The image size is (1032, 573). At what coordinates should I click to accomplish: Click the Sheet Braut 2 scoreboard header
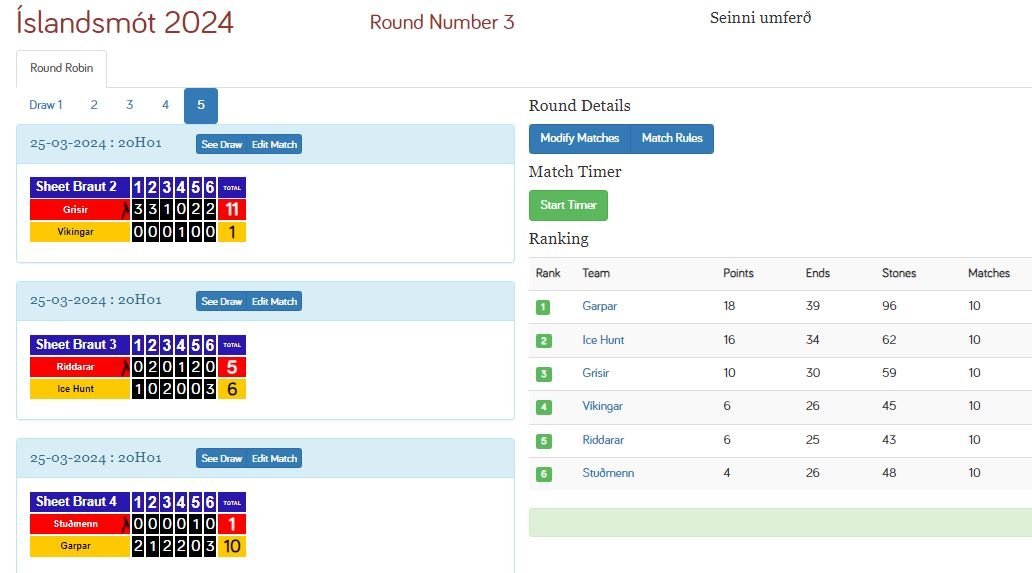[x=80, y=187]
